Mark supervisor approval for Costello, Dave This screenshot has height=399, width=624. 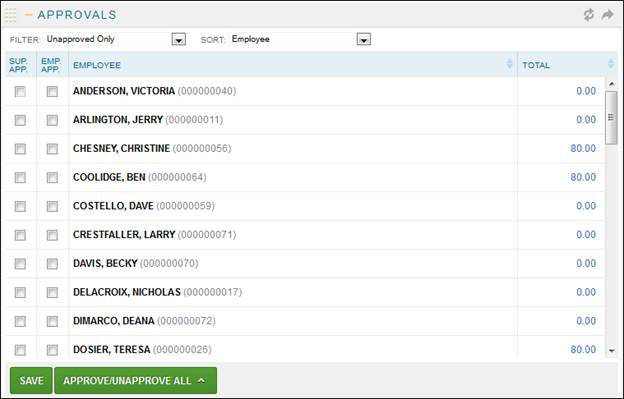tap(20, 206)
